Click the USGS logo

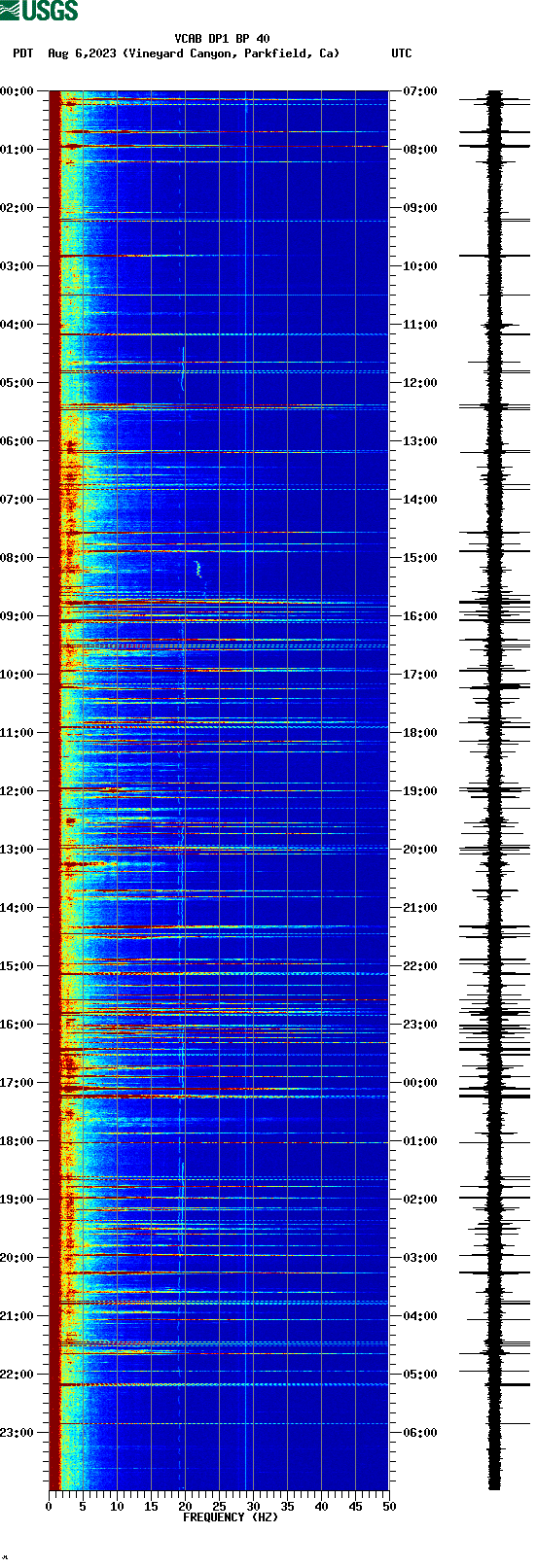39,11
